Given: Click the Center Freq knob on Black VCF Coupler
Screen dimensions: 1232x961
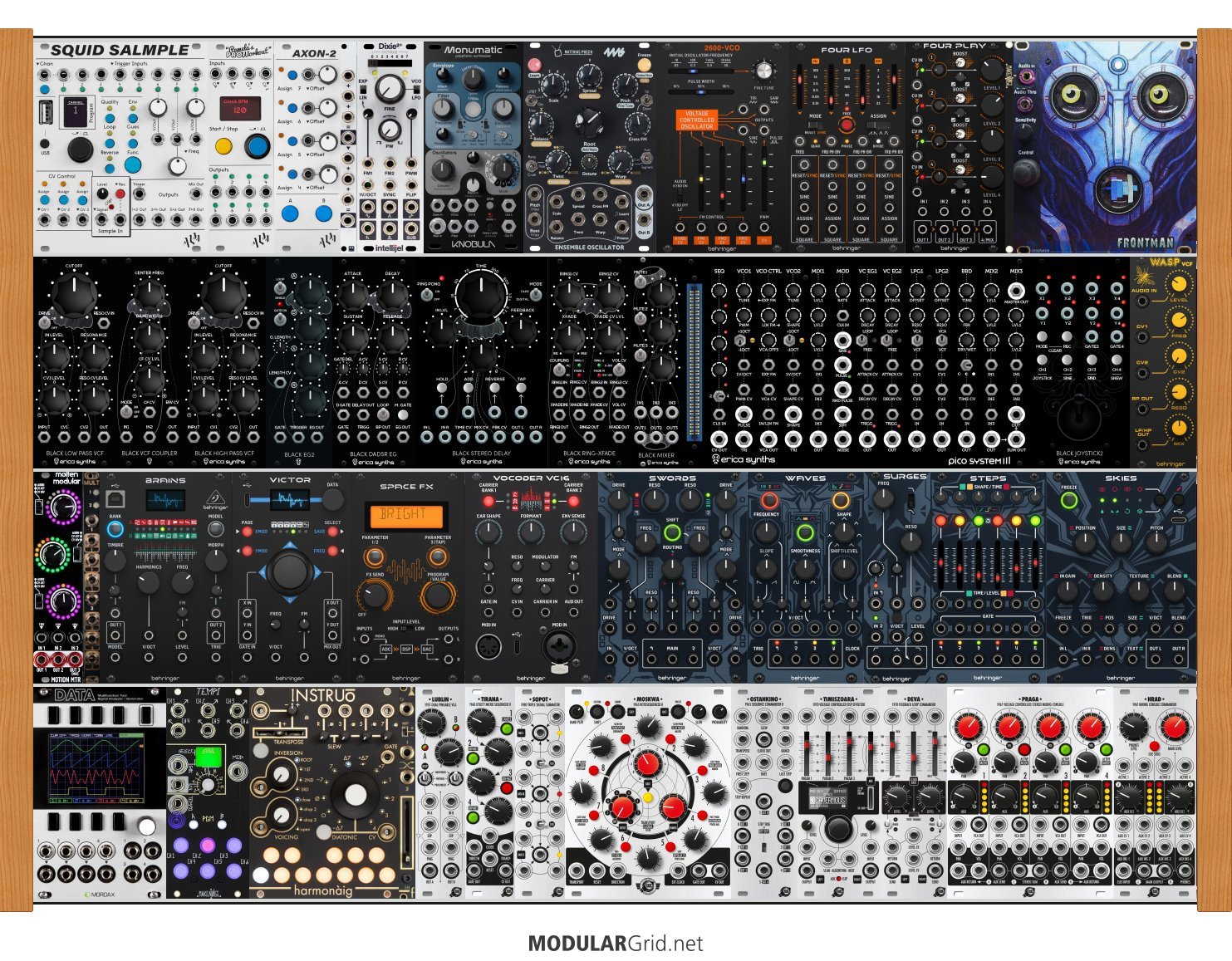Looking at the screenshot, I should coord(150,295).
